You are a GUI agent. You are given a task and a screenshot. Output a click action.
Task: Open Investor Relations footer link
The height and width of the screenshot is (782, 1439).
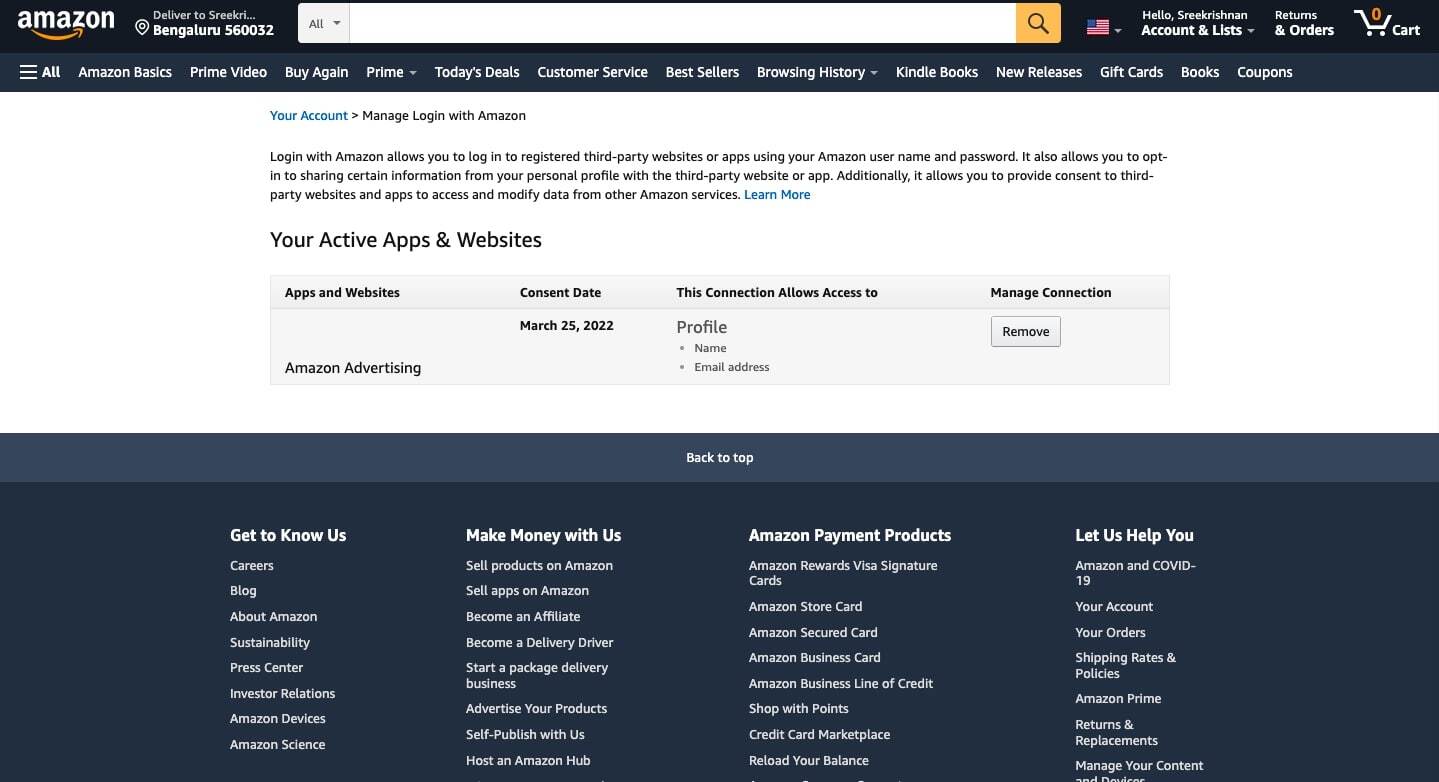click(x=282, y=694)
